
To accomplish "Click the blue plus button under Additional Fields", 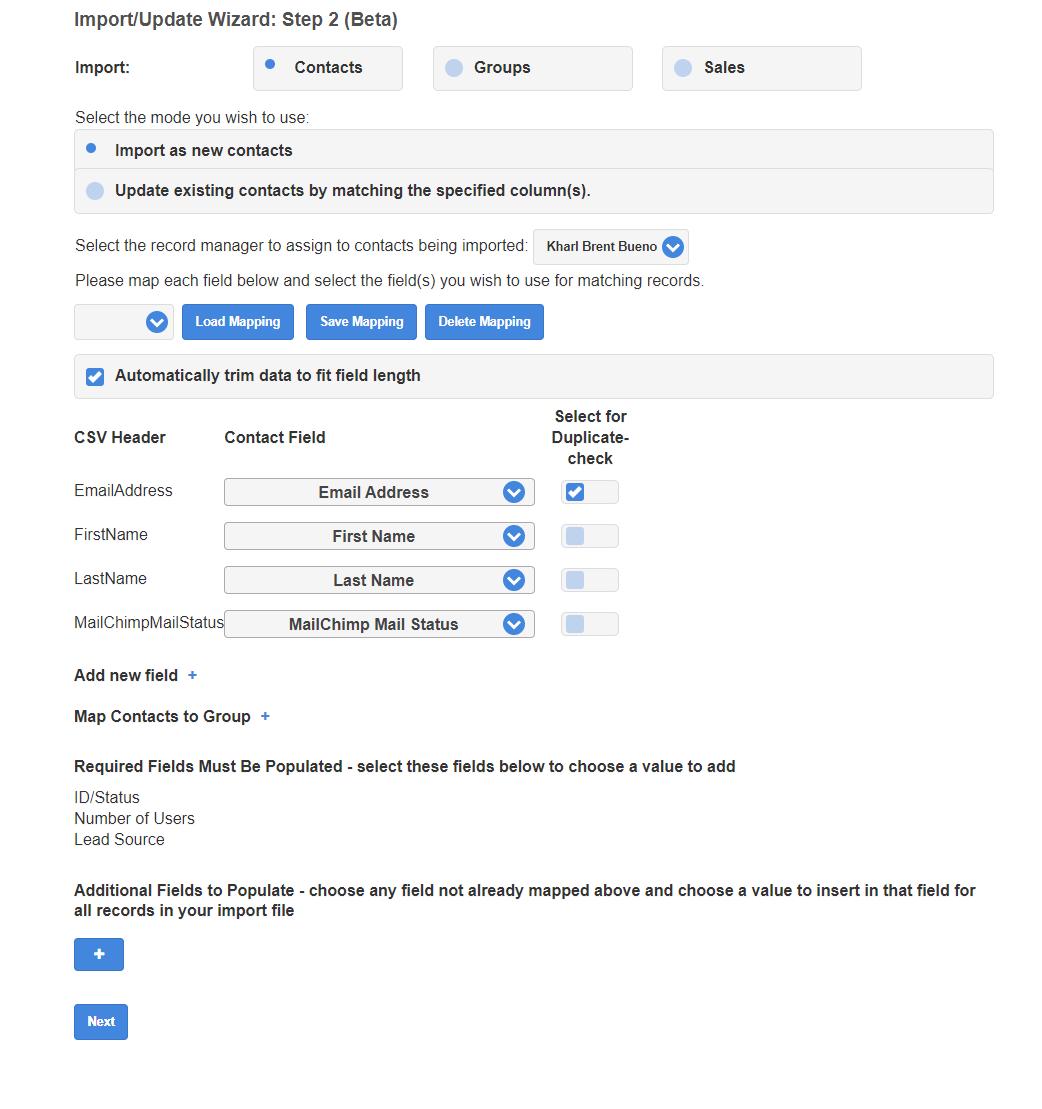I will (x=99, y=954).
